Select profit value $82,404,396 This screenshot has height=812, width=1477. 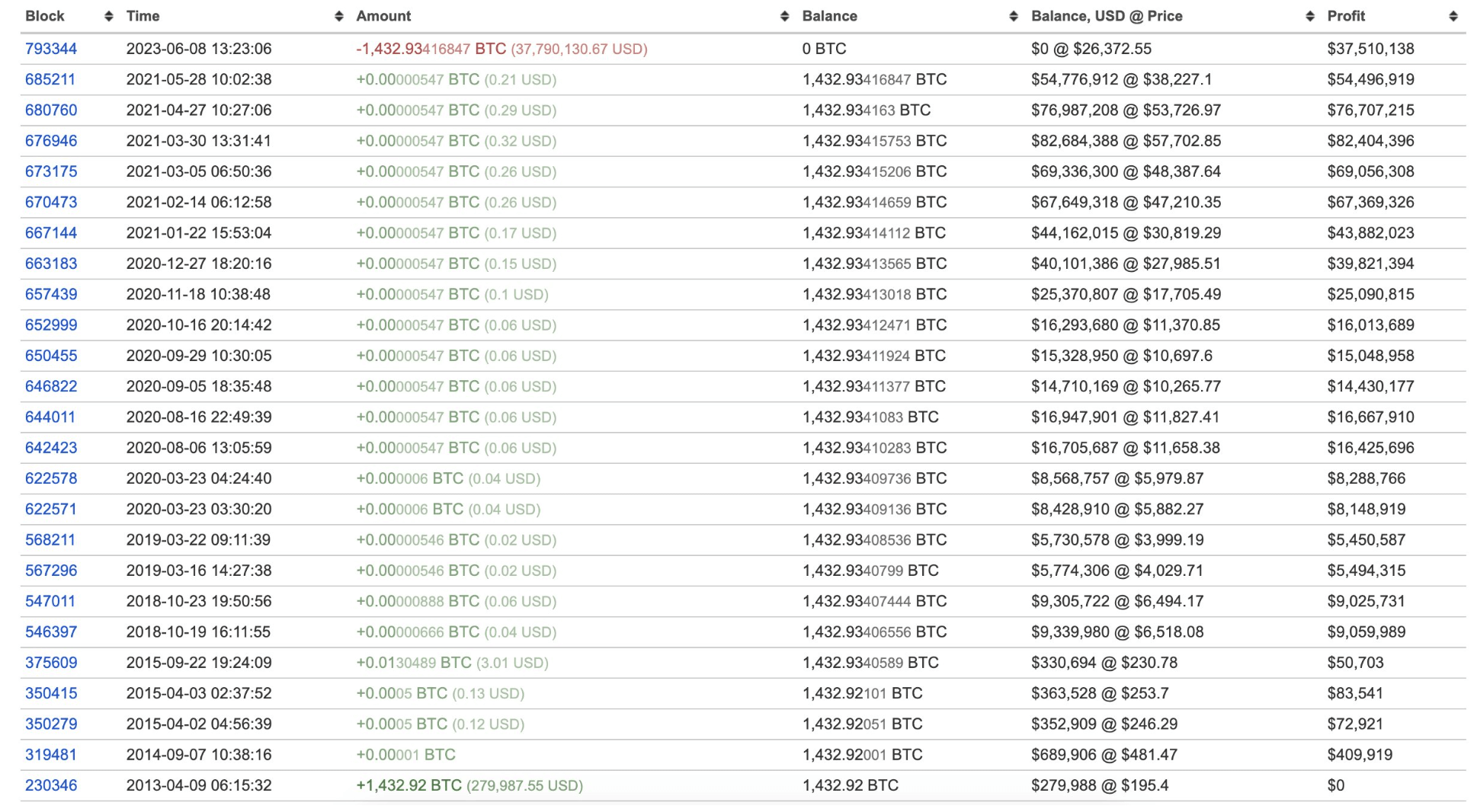1371,141
